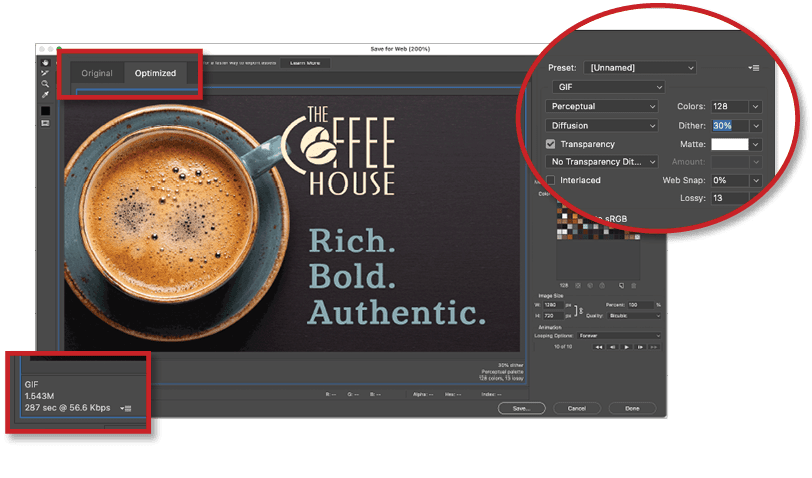This screenshot has width=812, height=478.
Task: Expand the Dither percentage dropdown arrow
Action: pyautogui.click(x=756, y=125)
